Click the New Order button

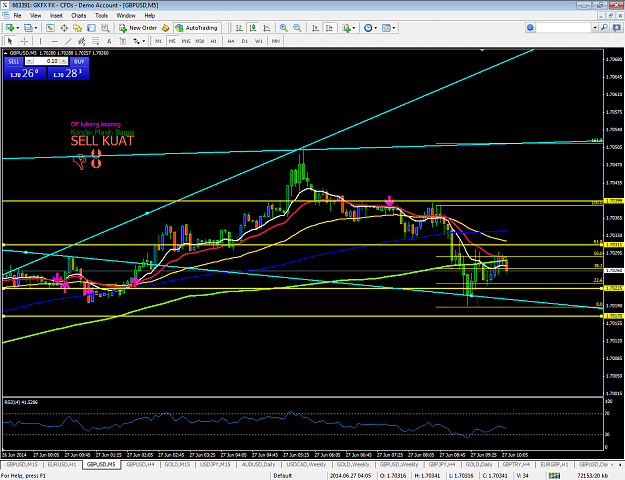[x=138, y=28]
